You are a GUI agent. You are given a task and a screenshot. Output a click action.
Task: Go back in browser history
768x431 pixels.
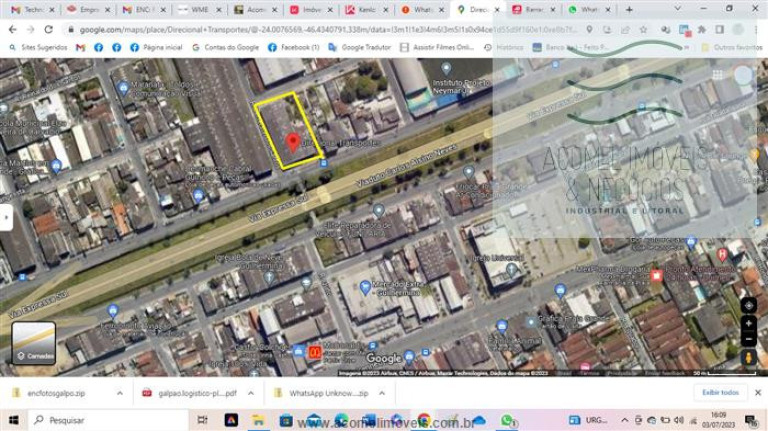(13, 30)
